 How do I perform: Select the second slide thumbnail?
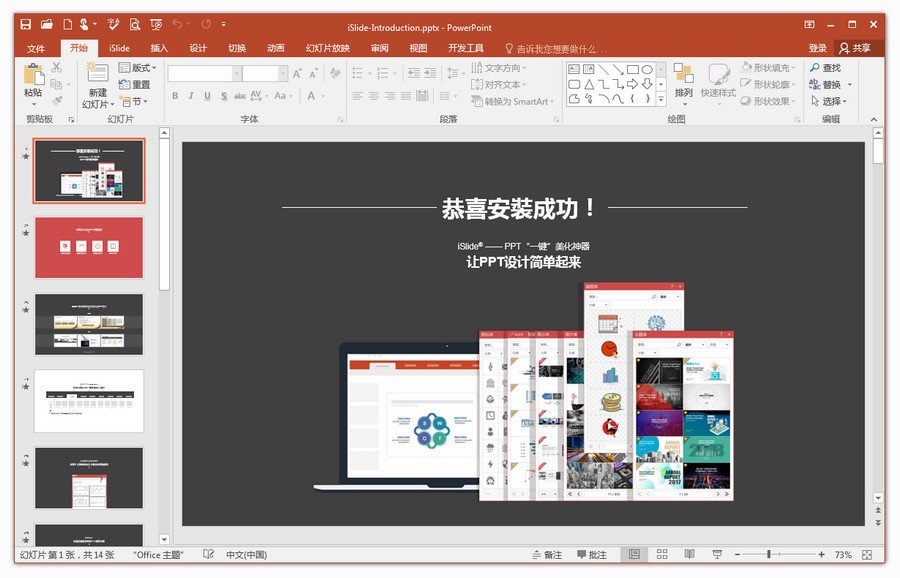[89, 247]
